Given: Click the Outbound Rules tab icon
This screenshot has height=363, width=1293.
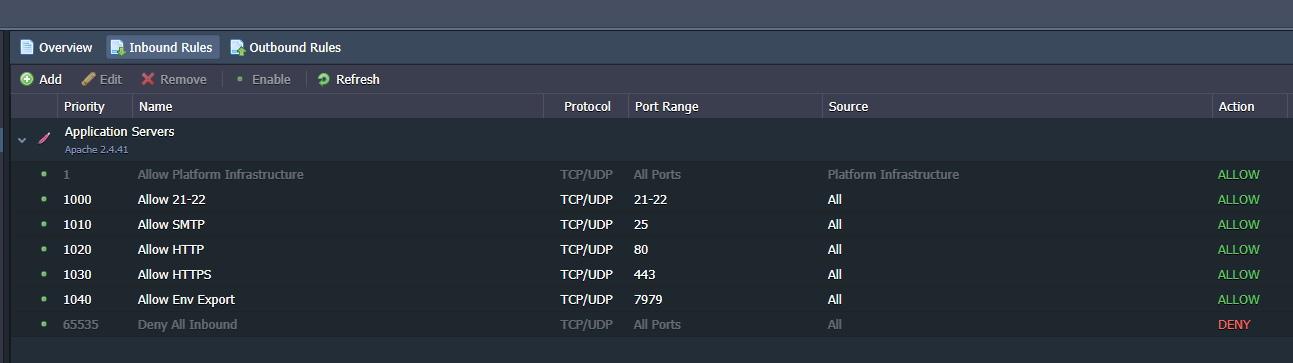Looking at the screenshot, I should [x=237, y=47].
